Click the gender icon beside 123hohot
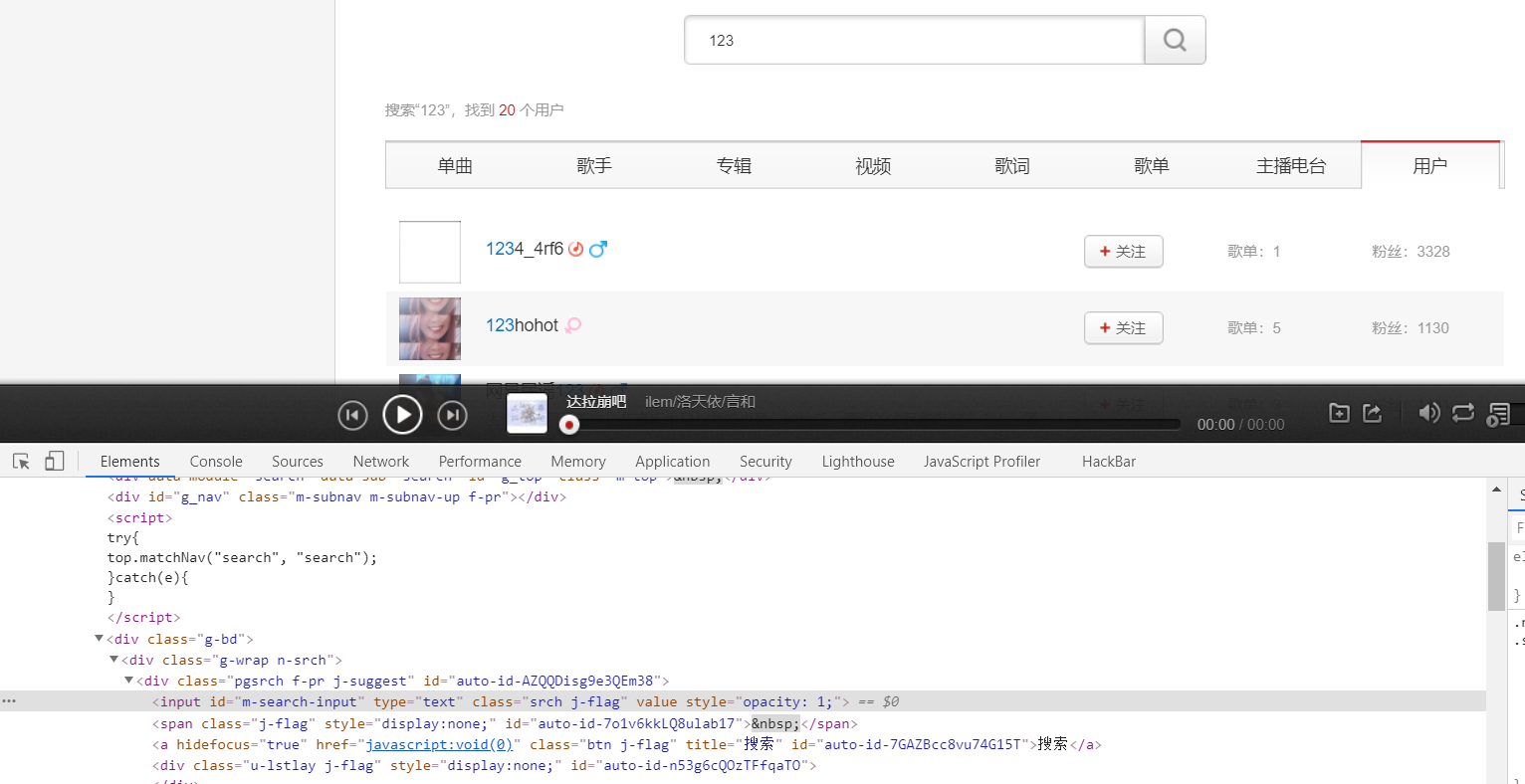The width and height of the screenshot is (1525, 784). pos(573,325)
